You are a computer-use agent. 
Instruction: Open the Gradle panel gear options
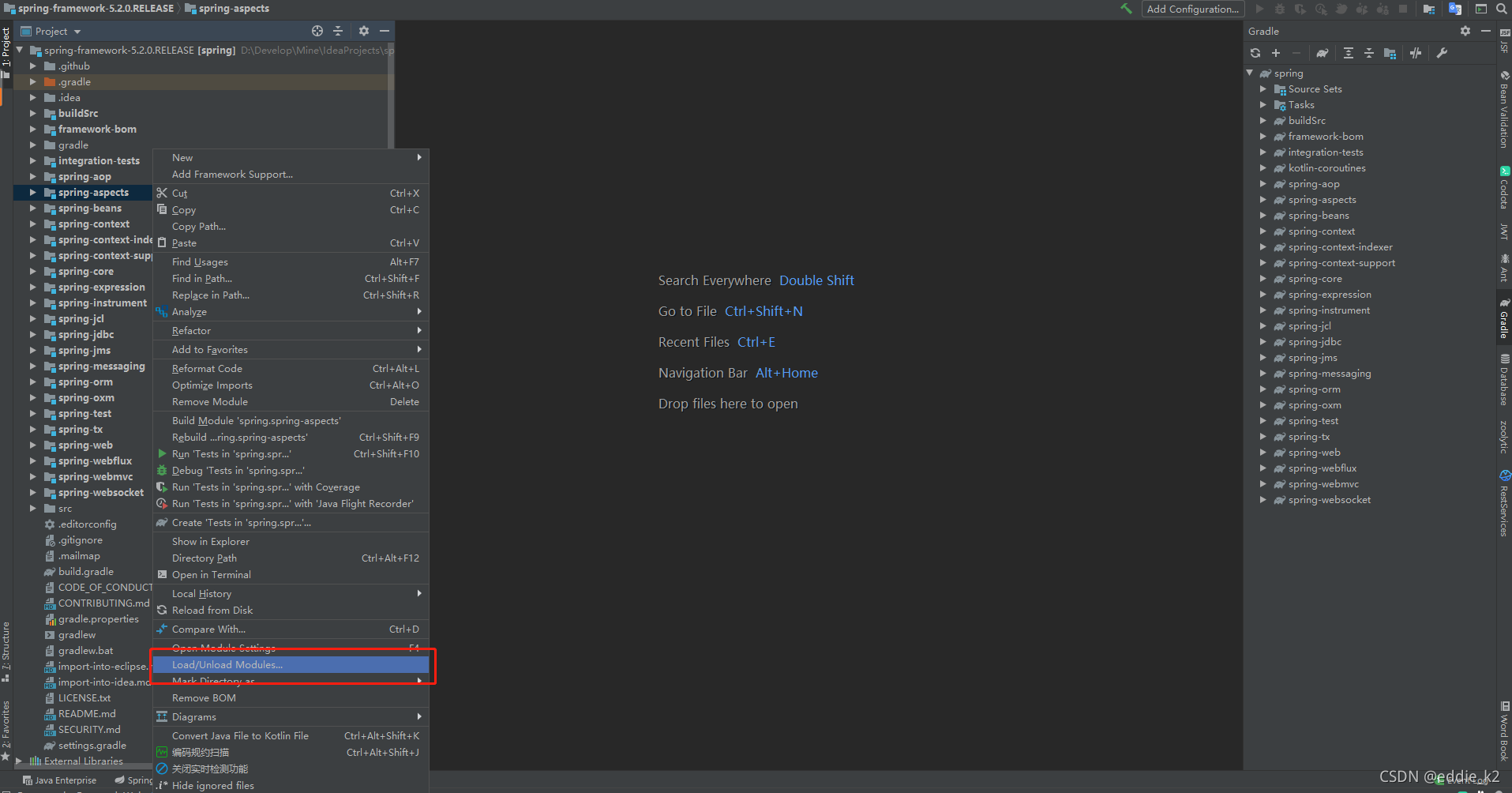tap(1465, 31)
